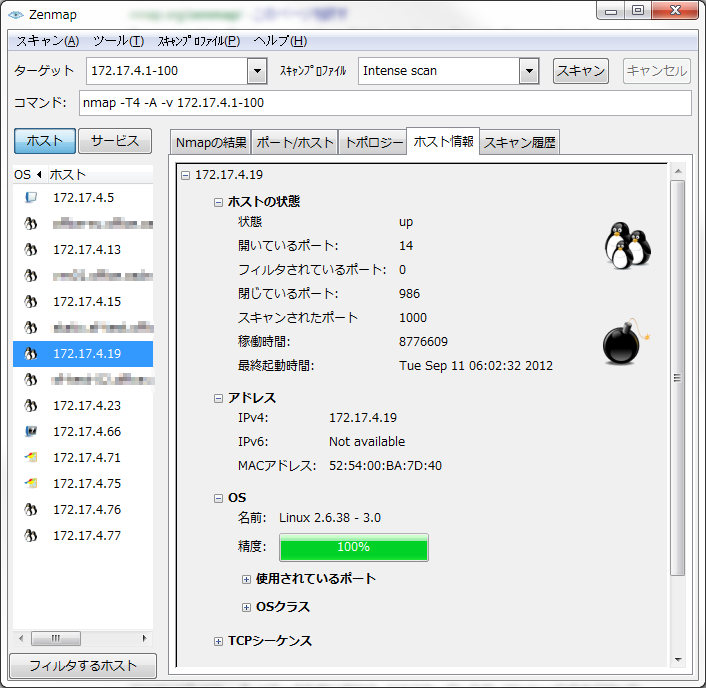Select host 172.17.4.5 in list
The image size is (706, 688).
(x=83, y=197)
